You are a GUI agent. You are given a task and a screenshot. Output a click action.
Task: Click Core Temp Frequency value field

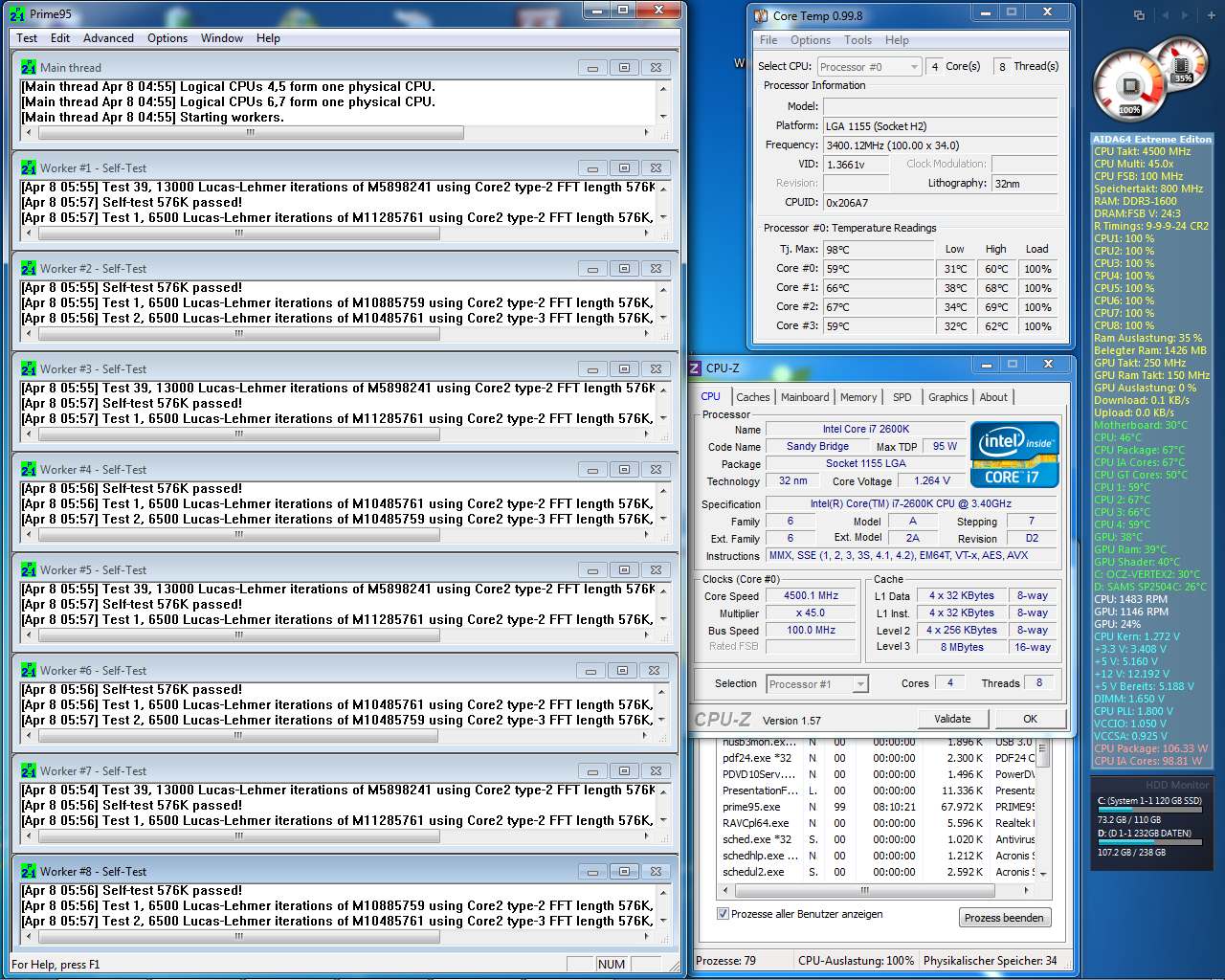tap(940, 145)
